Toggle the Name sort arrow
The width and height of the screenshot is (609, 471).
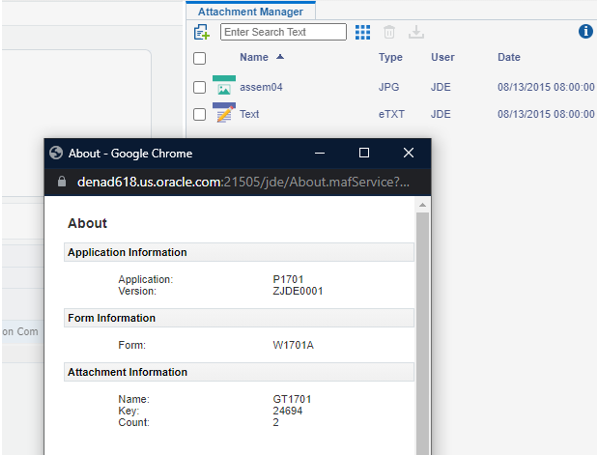click(x=280, y=57)
